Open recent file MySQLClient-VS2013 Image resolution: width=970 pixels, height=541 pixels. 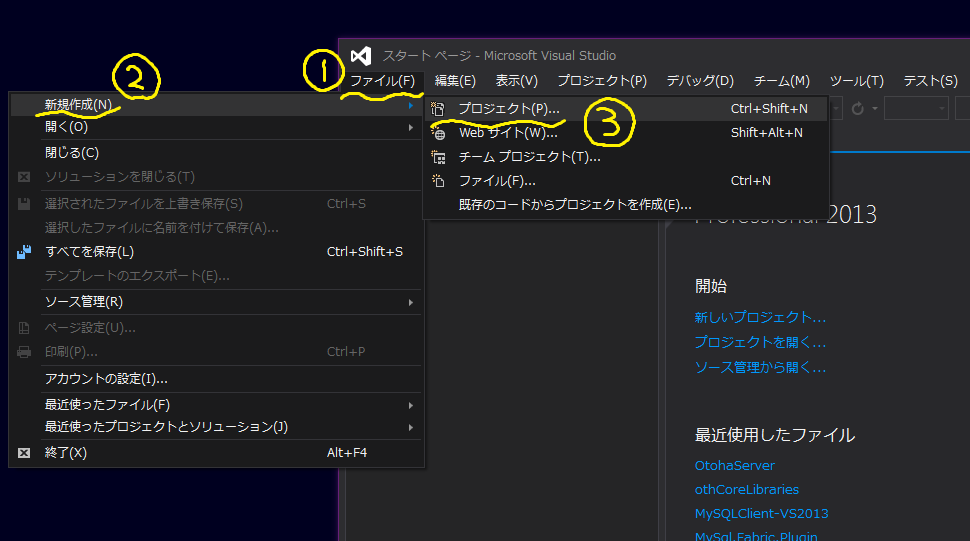coord(762,514)
